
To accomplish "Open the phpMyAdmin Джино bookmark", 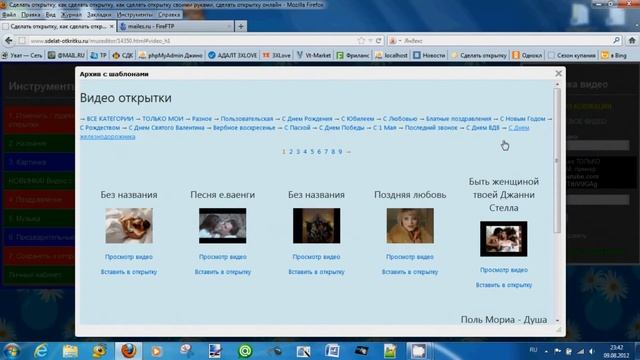I will [x=171, y=55].
